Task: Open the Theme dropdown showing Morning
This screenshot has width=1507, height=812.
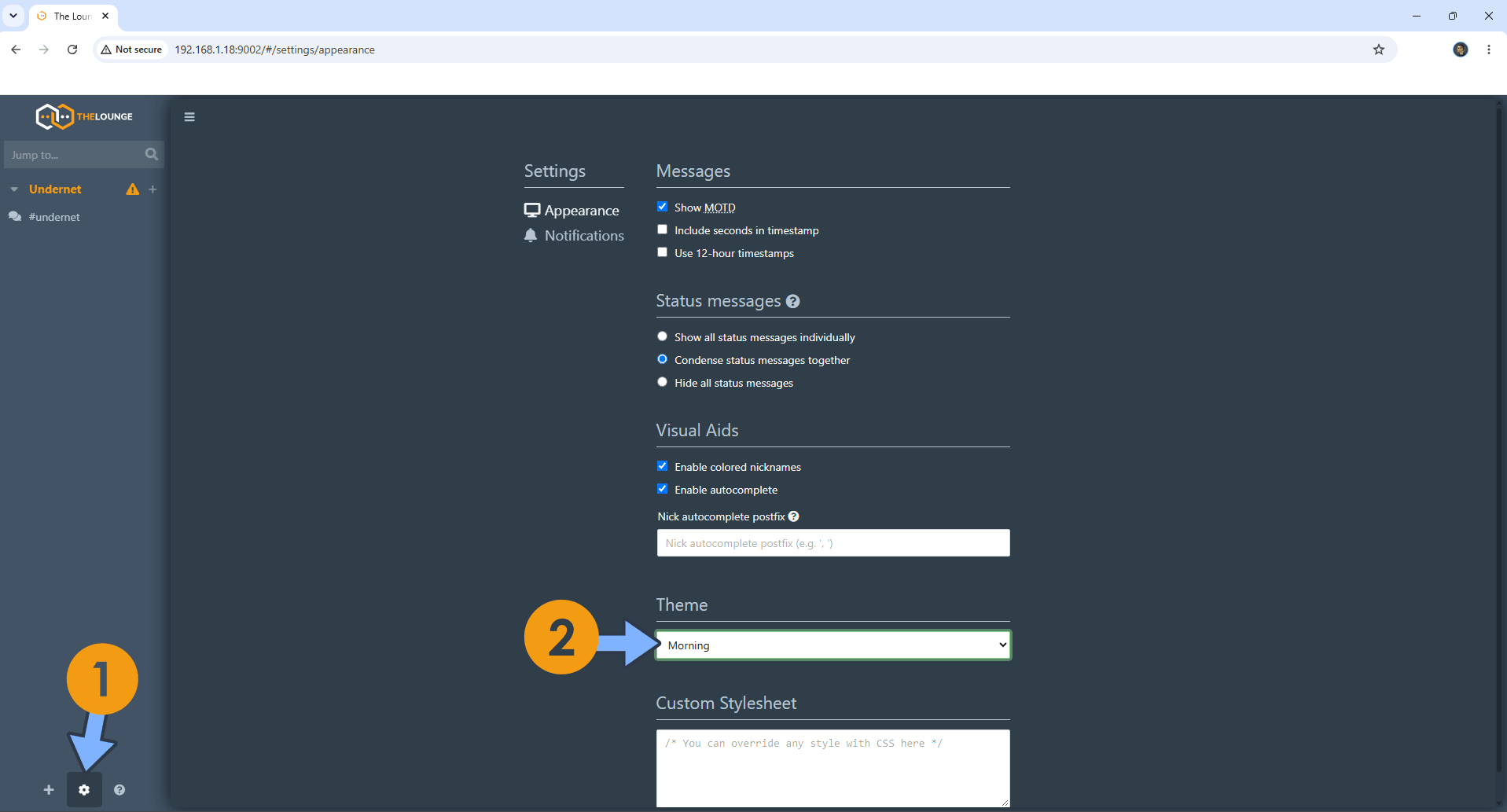Action: pyautogui.click(x=833, y=645)
